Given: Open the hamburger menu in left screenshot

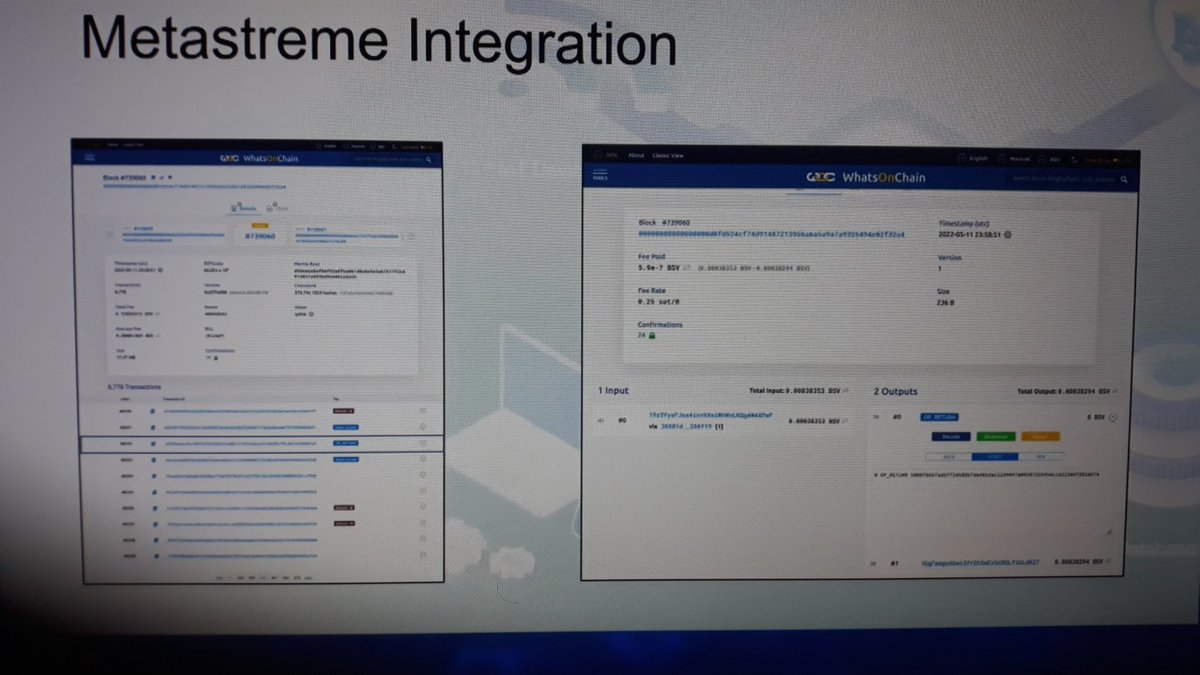Looking at the screenshot, I should point(90,158).
